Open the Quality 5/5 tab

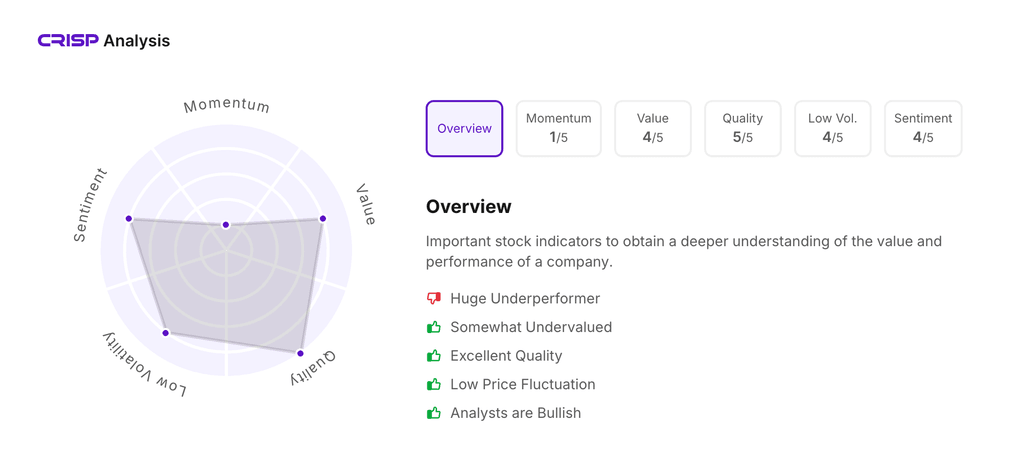tap(743, 129)
